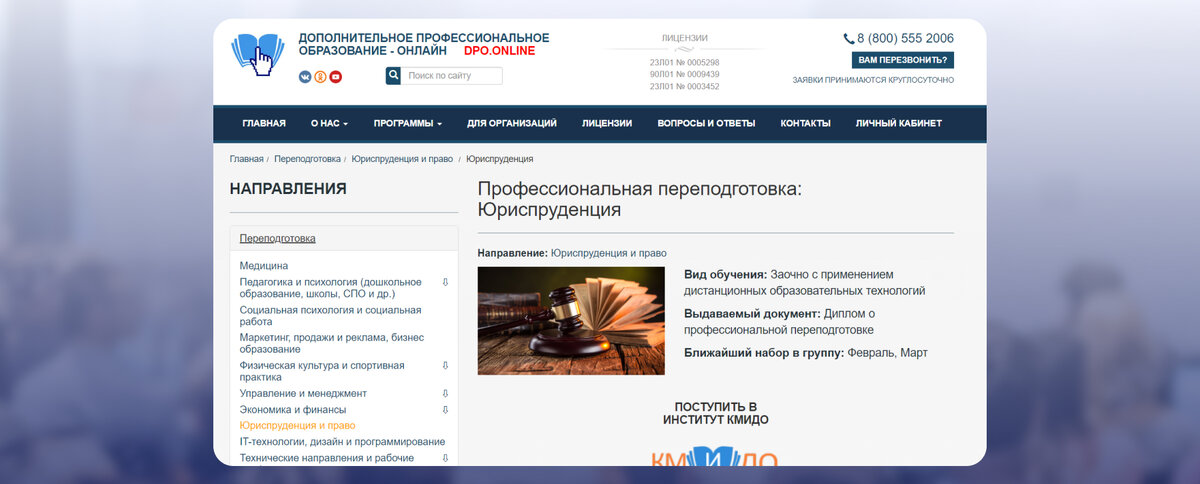1200x484 pixels.
Task: Click 'ЗАЯВКИ ПРИНИМАЮТСЯ КРУГЛОСУТОЧНО' text
Action: pyautogui.click(x=873, y=80)
